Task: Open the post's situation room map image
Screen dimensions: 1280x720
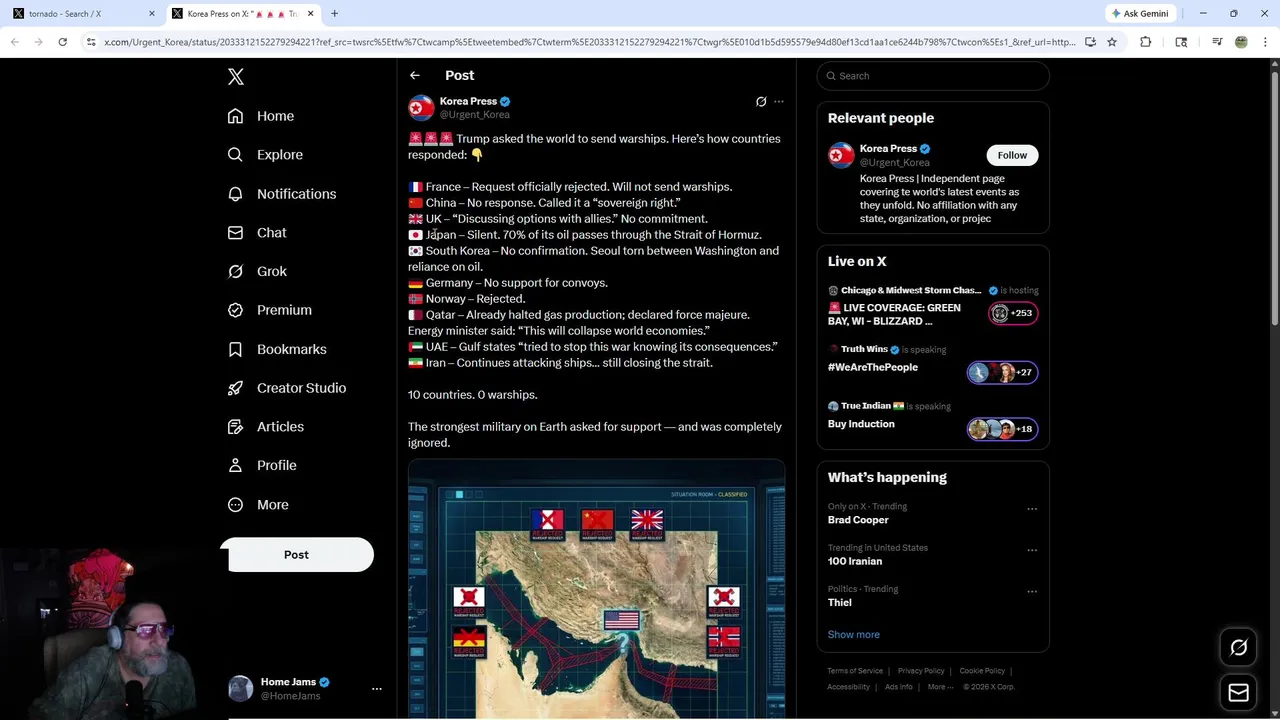Action: pyautogui.click(x=596, y=590)
